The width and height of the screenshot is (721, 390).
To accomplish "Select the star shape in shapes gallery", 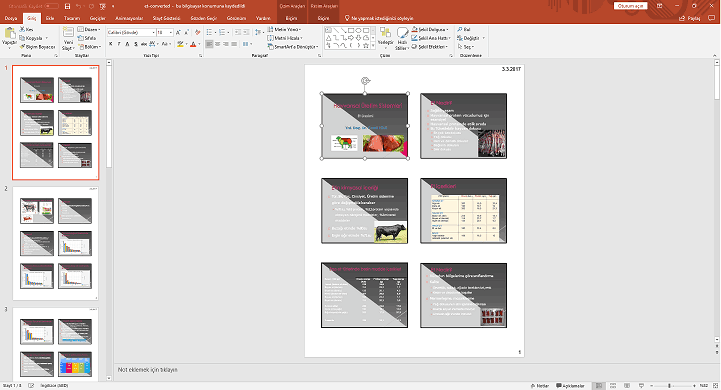I will click(366, 46).
